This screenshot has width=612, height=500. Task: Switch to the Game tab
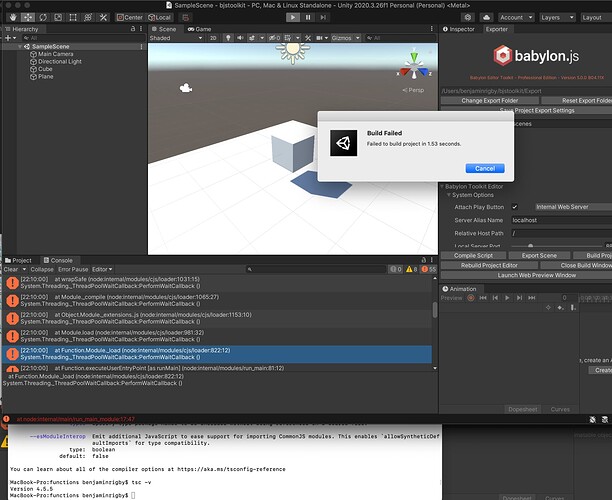coord(199,29)
